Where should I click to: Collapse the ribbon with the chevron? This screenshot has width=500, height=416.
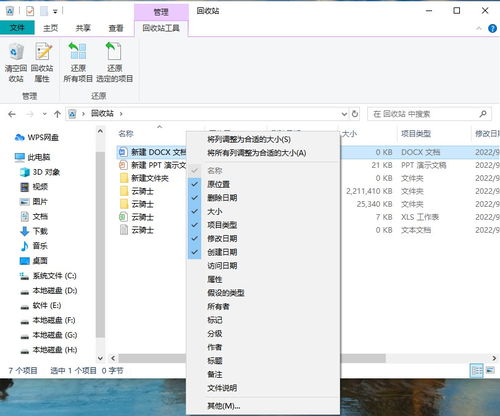[479, 28]
